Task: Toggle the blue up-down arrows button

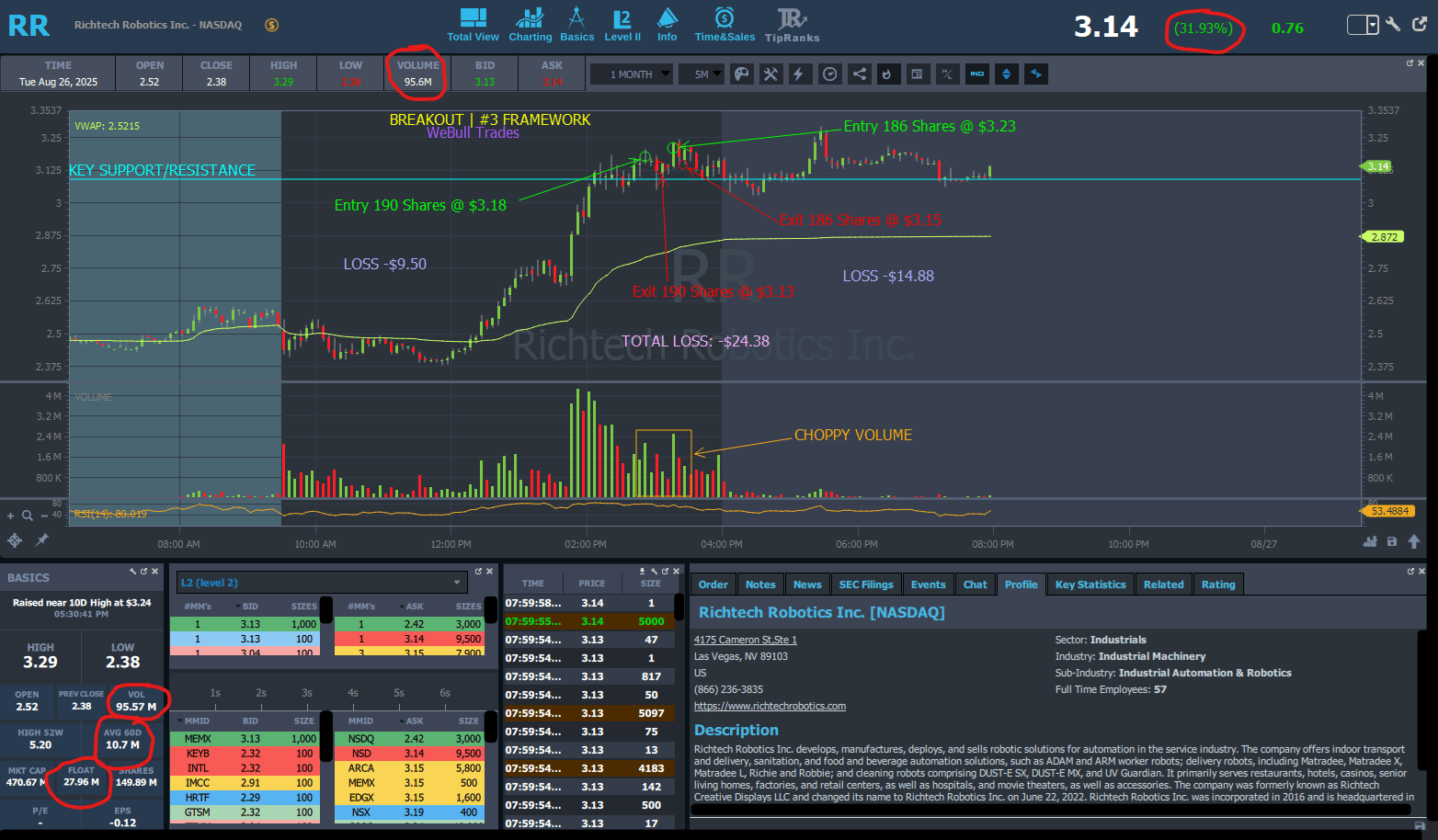Action: pyautogui.click(x=1007, y=74)
